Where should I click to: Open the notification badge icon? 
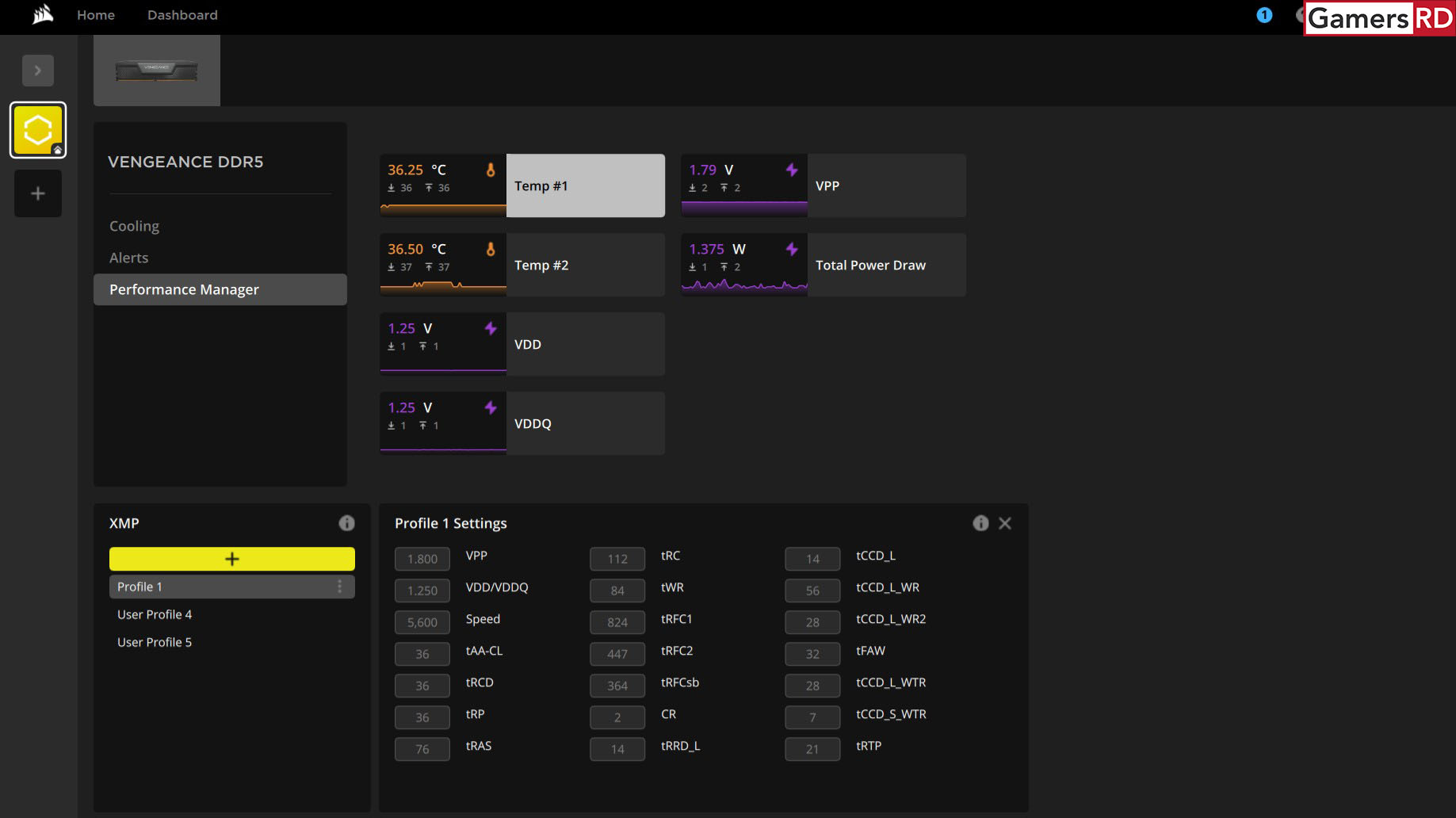(1264, 15)
